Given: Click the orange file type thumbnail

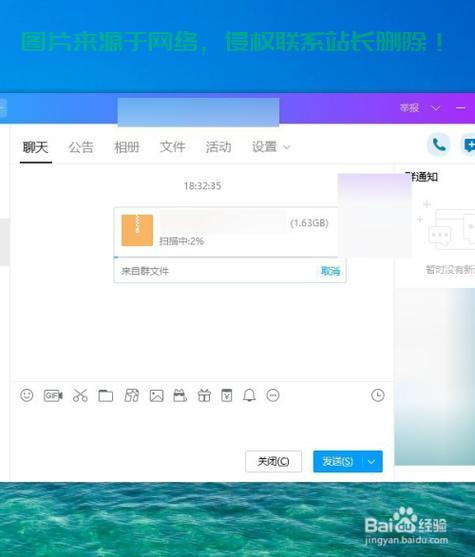Looking at the screenshot, I should (x=137, y=230).
